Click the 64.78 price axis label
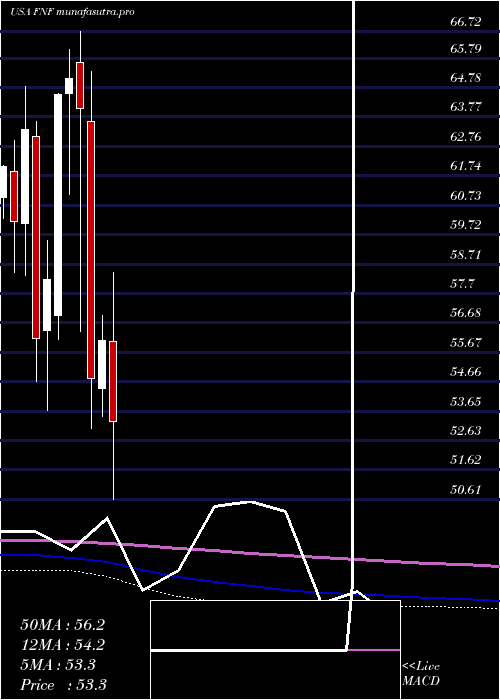The image size is (500, 700). click(466, 78)
